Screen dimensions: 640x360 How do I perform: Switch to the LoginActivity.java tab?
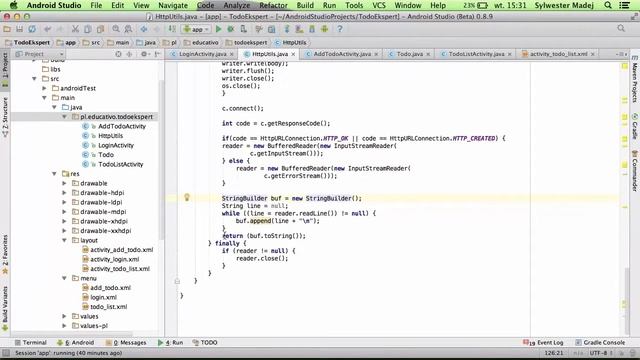(202, 54)
